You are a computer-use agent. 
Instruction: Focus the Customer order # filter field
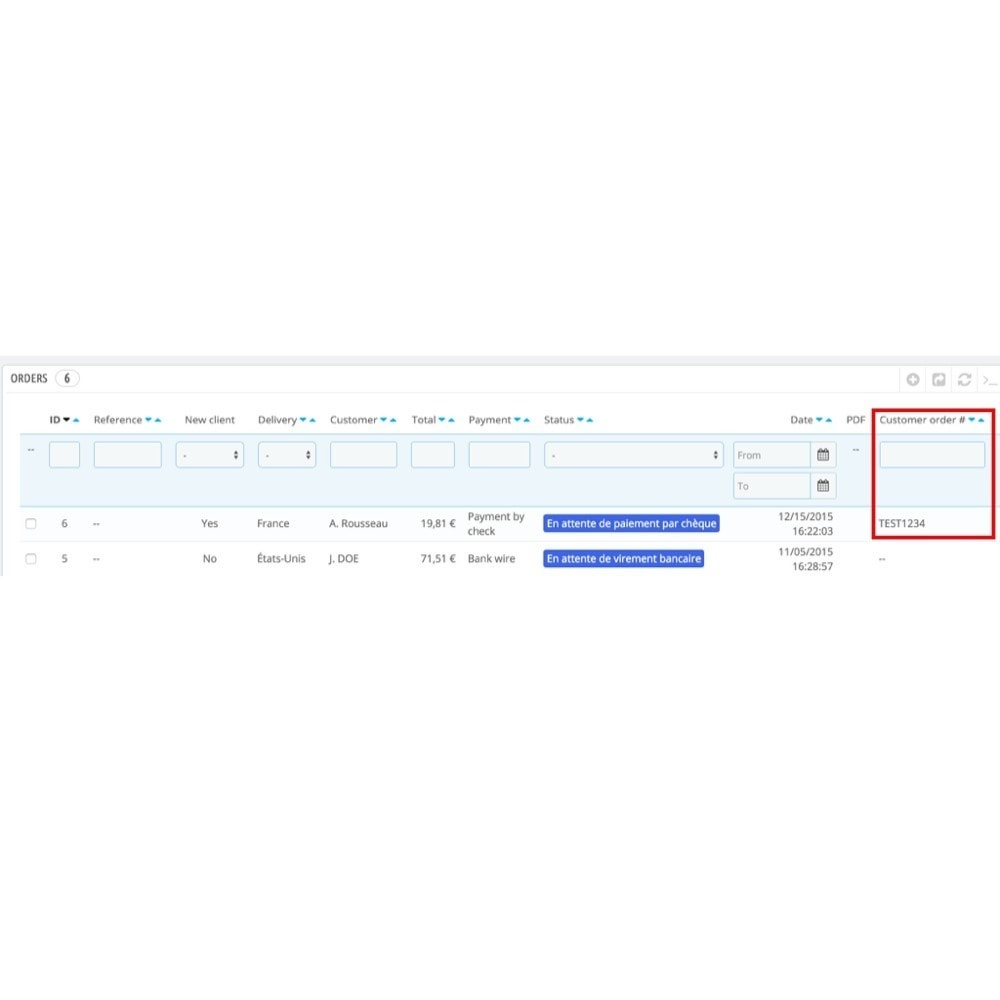point(932,455)
